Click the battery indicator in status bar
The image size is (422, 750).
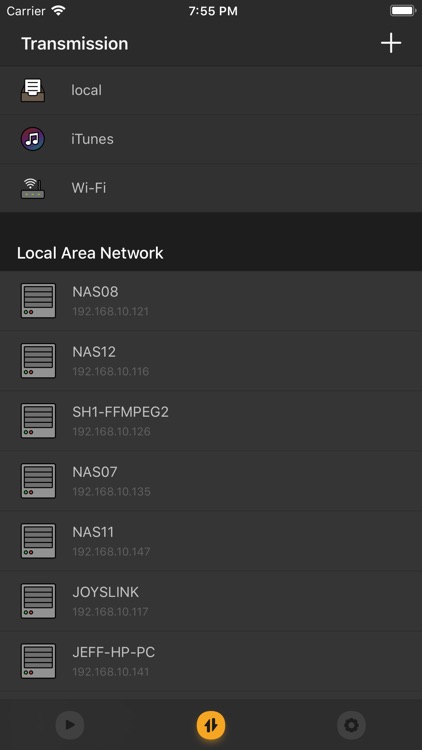tap(403, 11)
